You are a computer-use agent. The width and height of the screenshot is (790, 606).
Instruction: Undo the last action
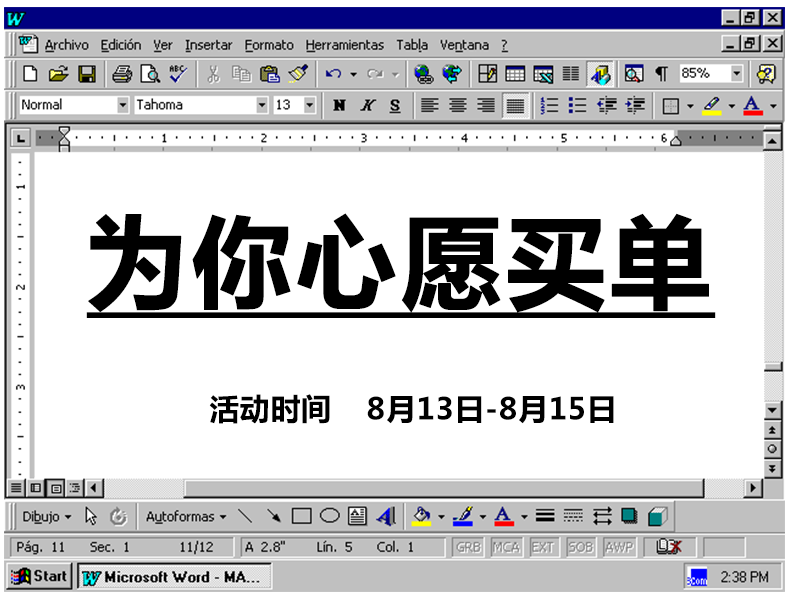(x=333, y=75)
